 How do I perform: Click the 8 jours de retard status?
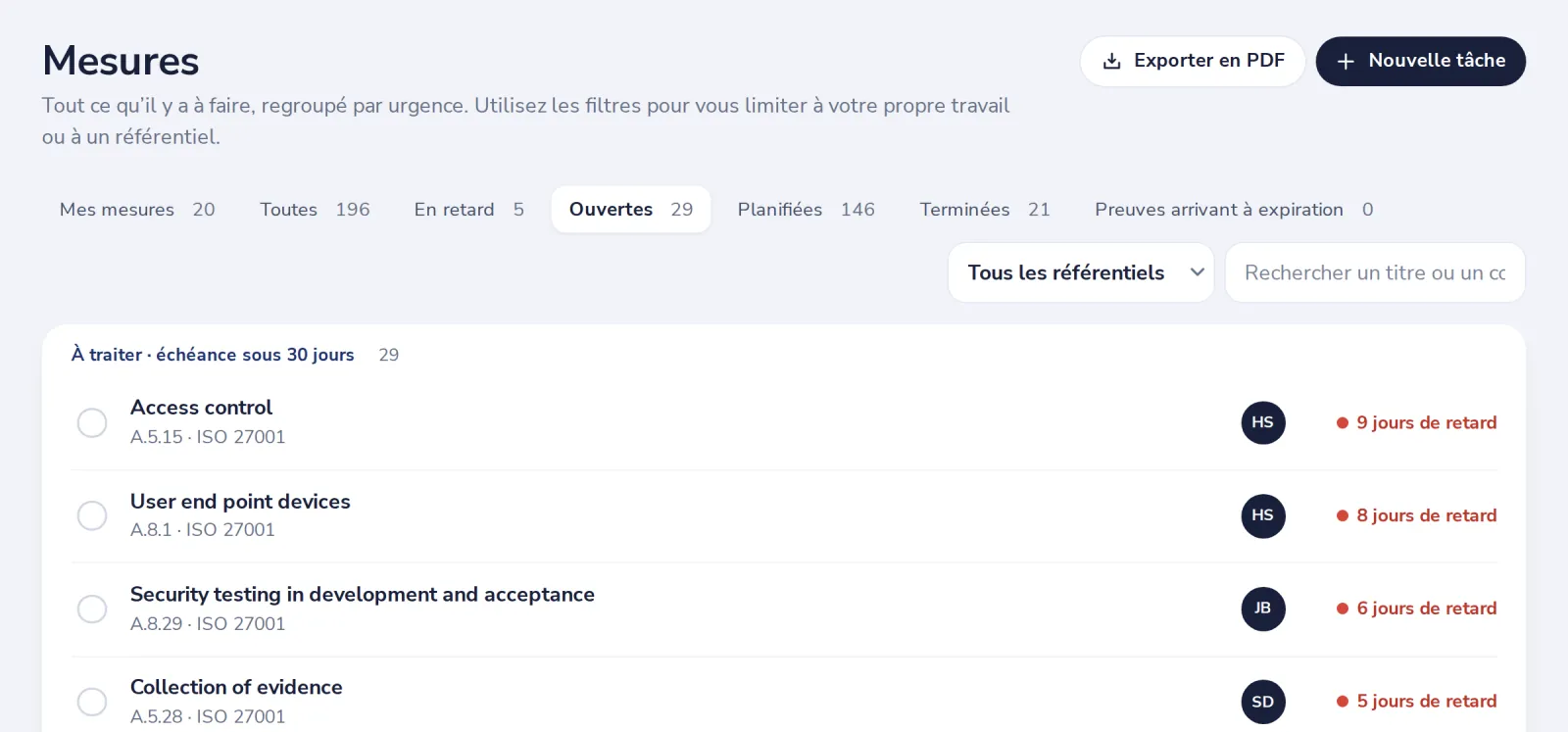click(x=1416, y=515)
